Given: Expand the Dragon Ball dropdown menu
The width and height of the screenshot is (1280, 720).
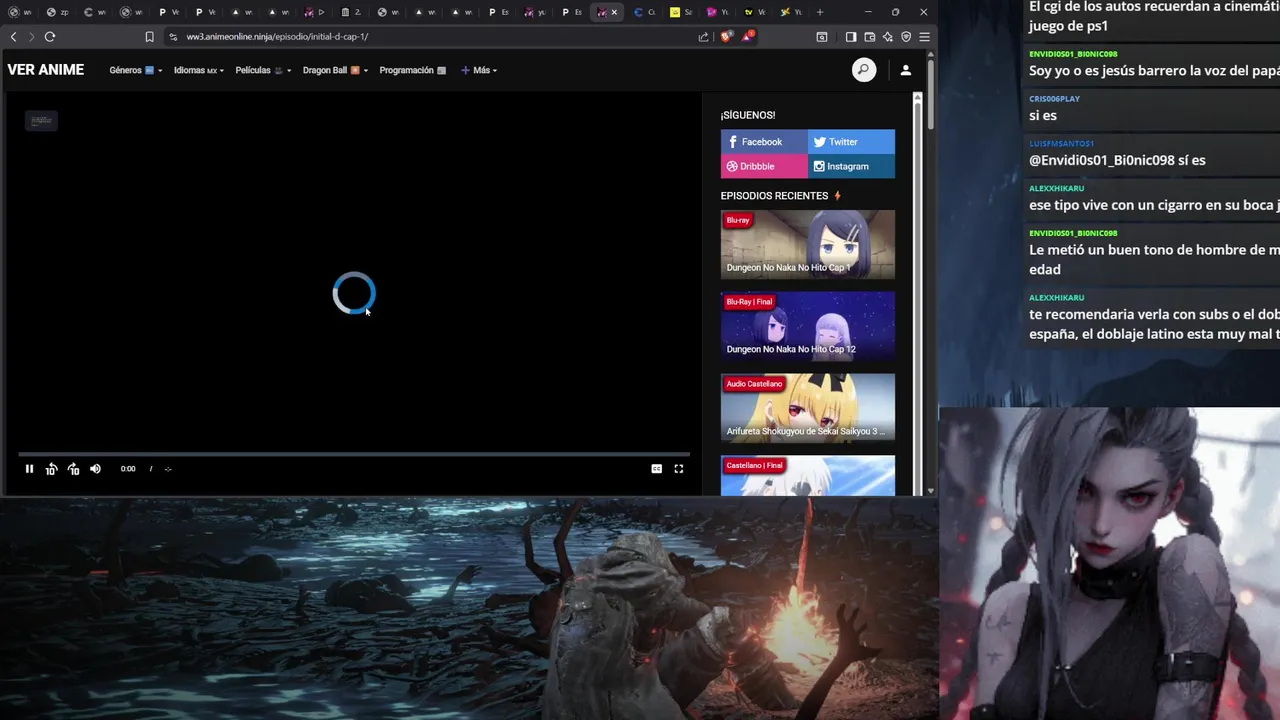Looking at the screenshot, I should pyautogui.click(x=335, y=70).
